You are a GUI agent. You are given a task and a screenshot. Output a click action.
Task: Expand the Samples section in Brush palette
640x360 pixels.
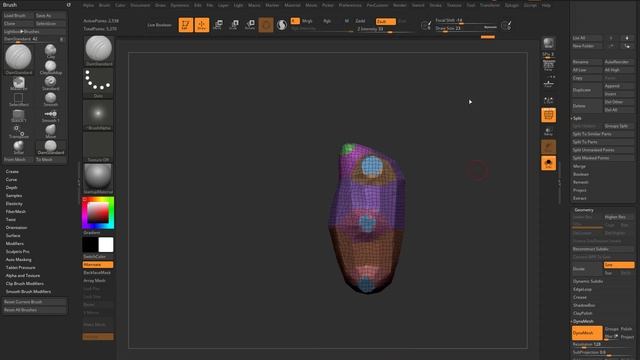point(14,196)
